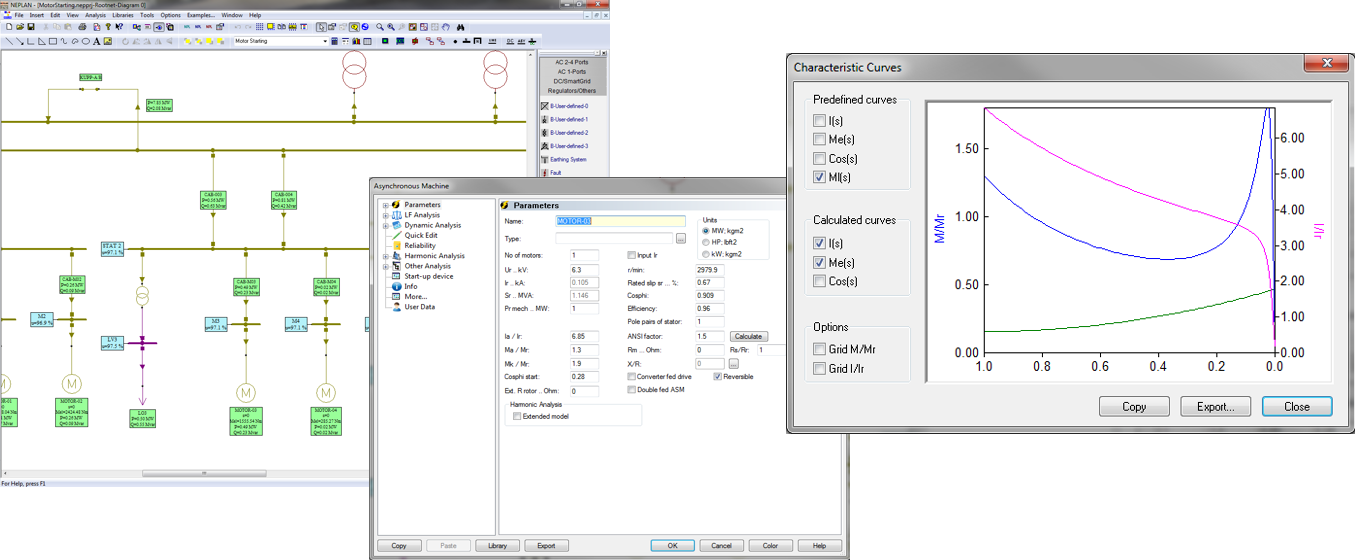Uncheck the Reversible checkbox

718,376
